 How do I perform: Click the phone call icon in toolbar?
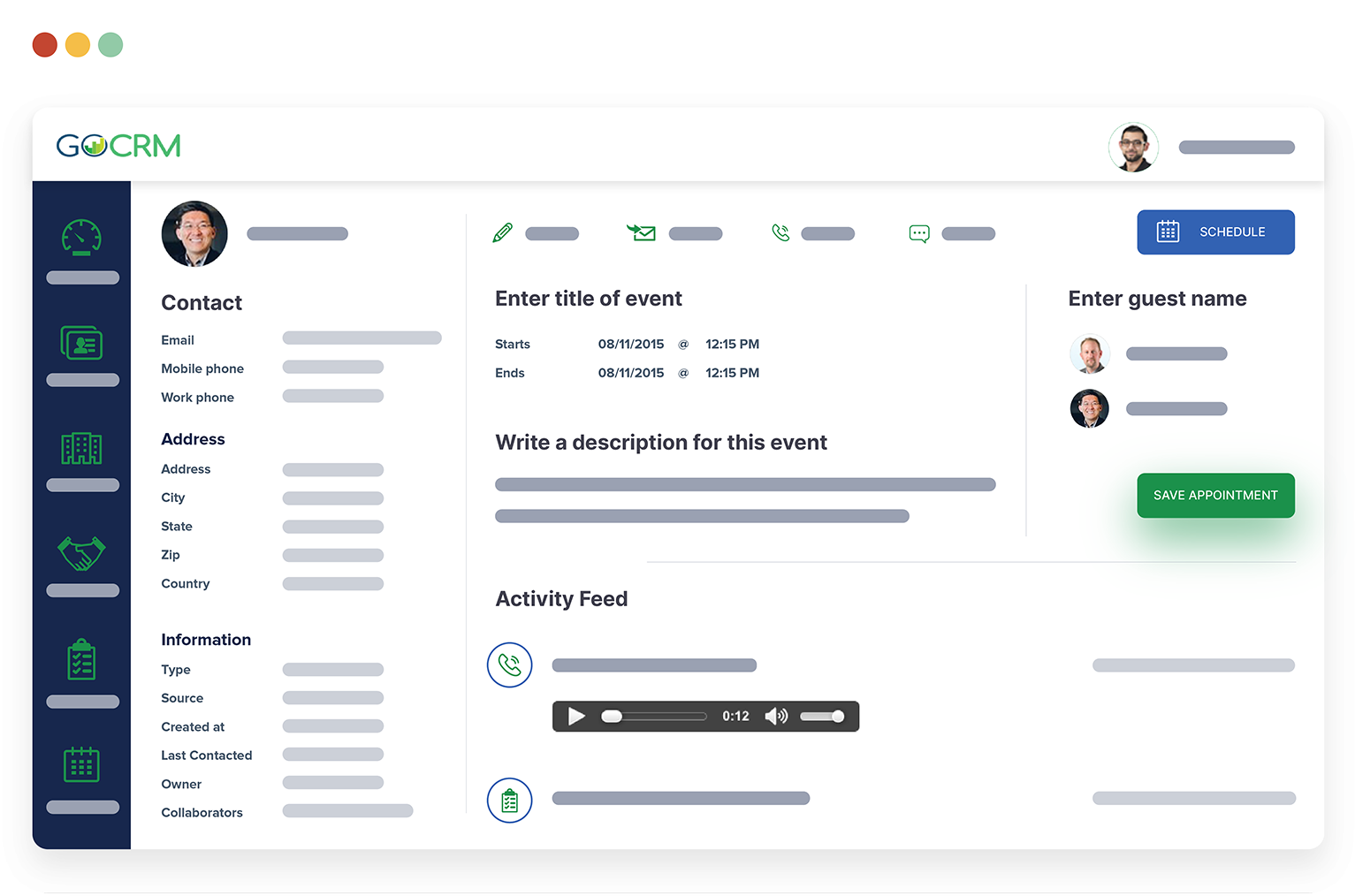(780, 233)
